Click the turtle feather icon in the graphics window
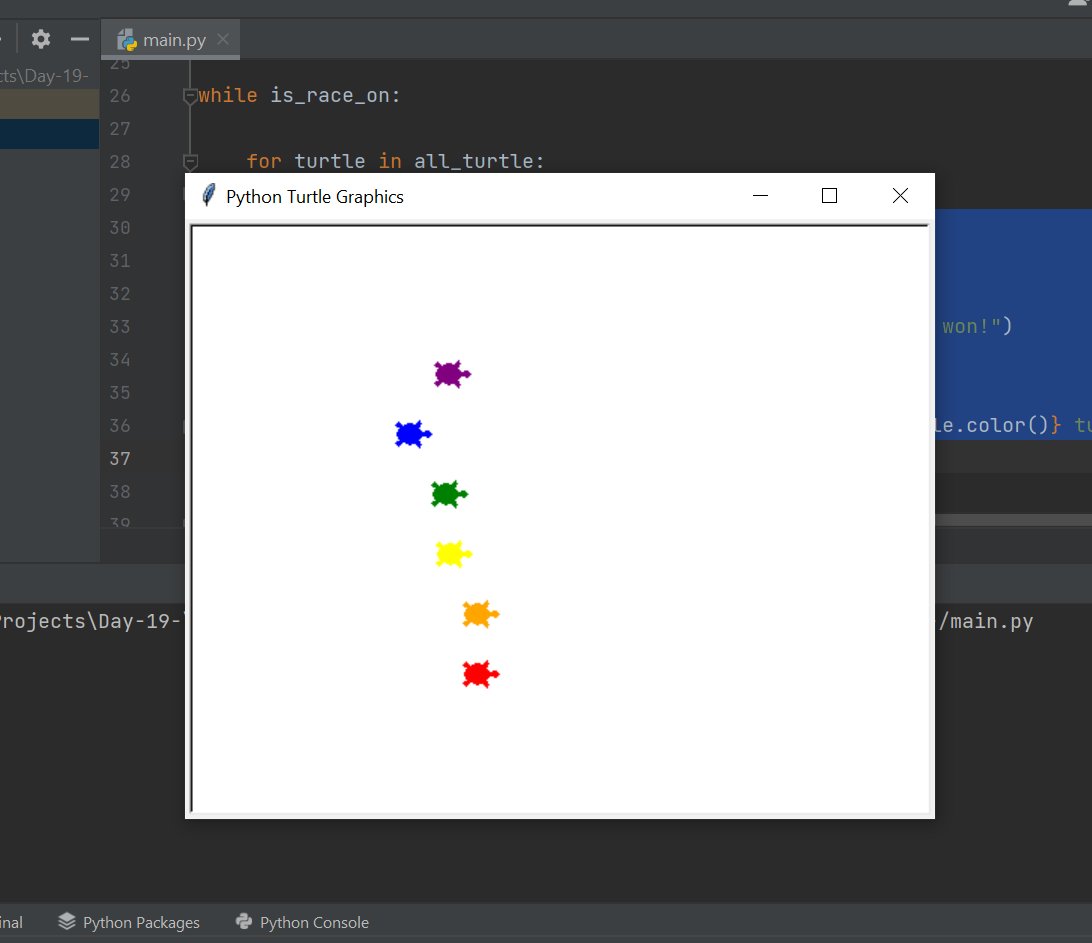Viewport: 1092px width, 943px height. point(210,196)
